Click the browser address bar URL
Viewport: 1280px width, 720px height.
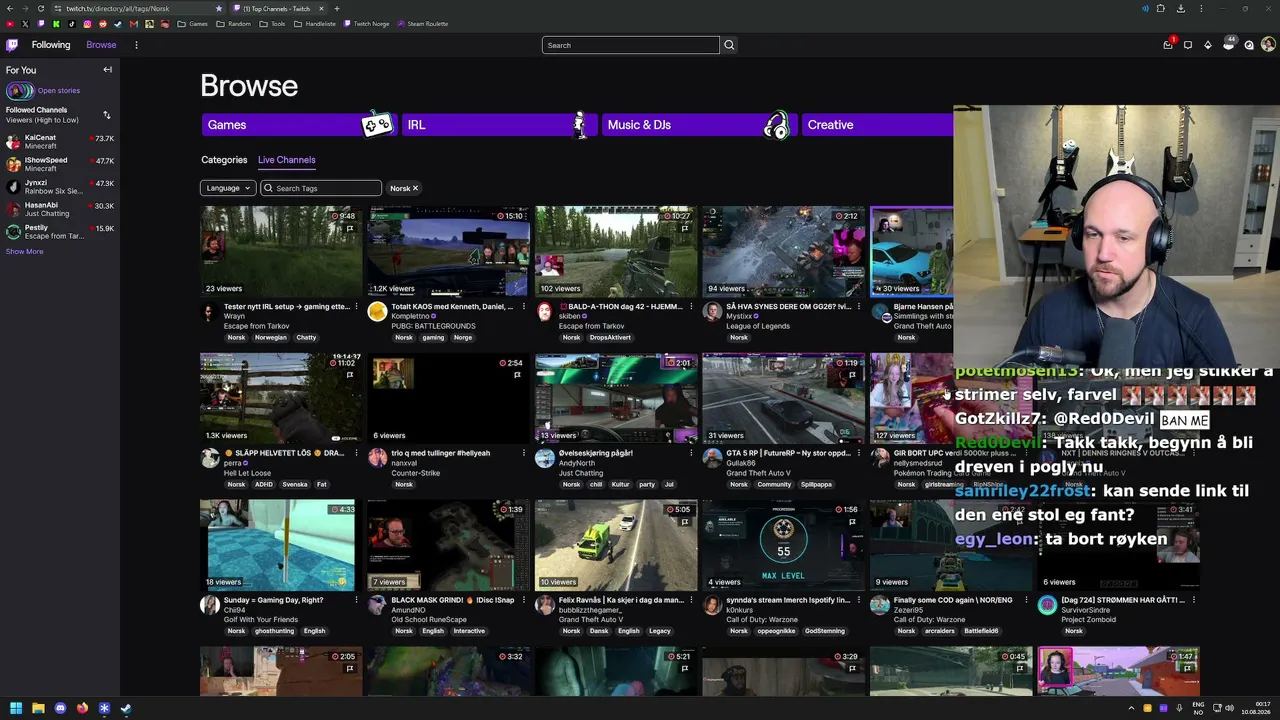(118, 8)
